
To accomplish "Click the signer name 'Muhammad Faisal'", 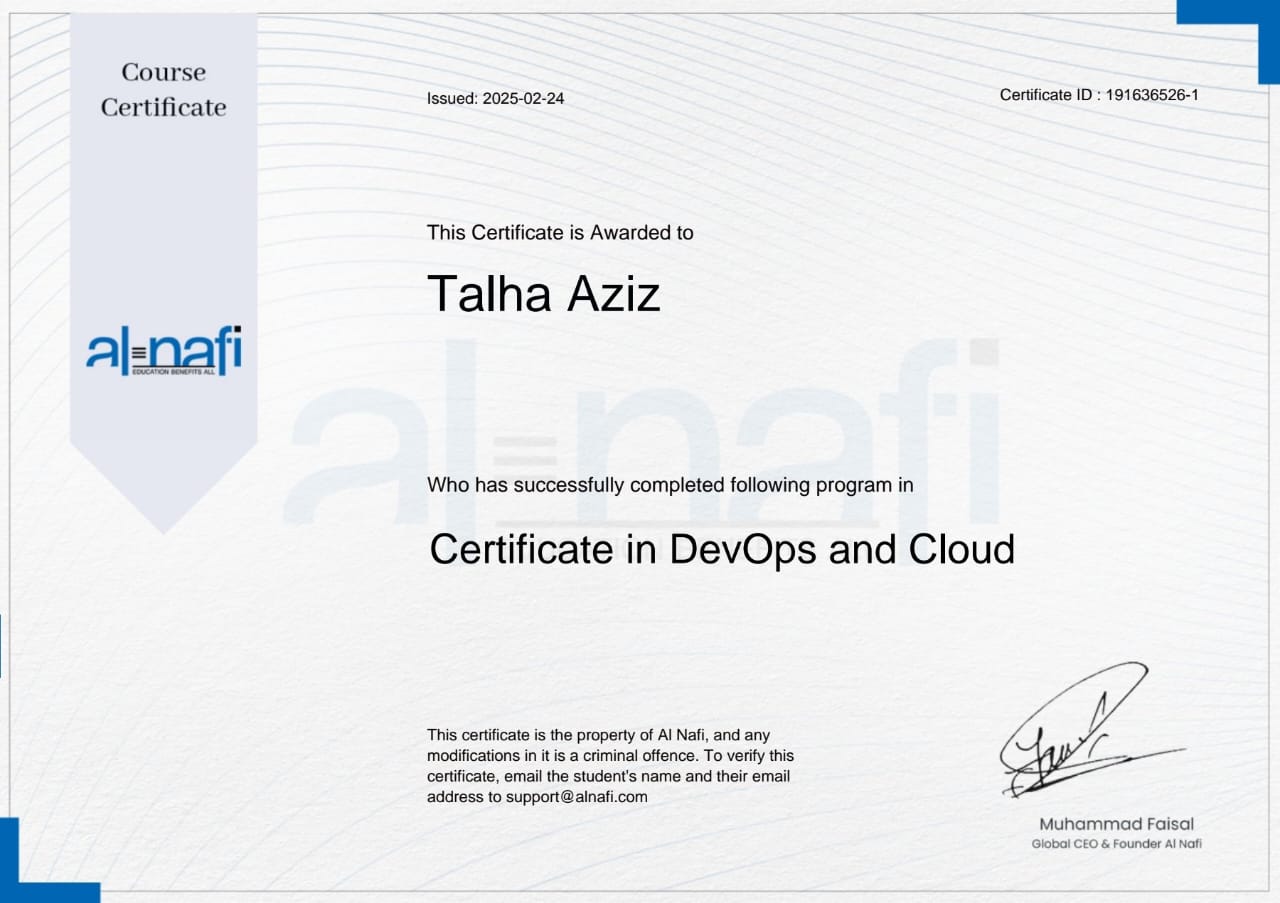I will point(1116,824).
